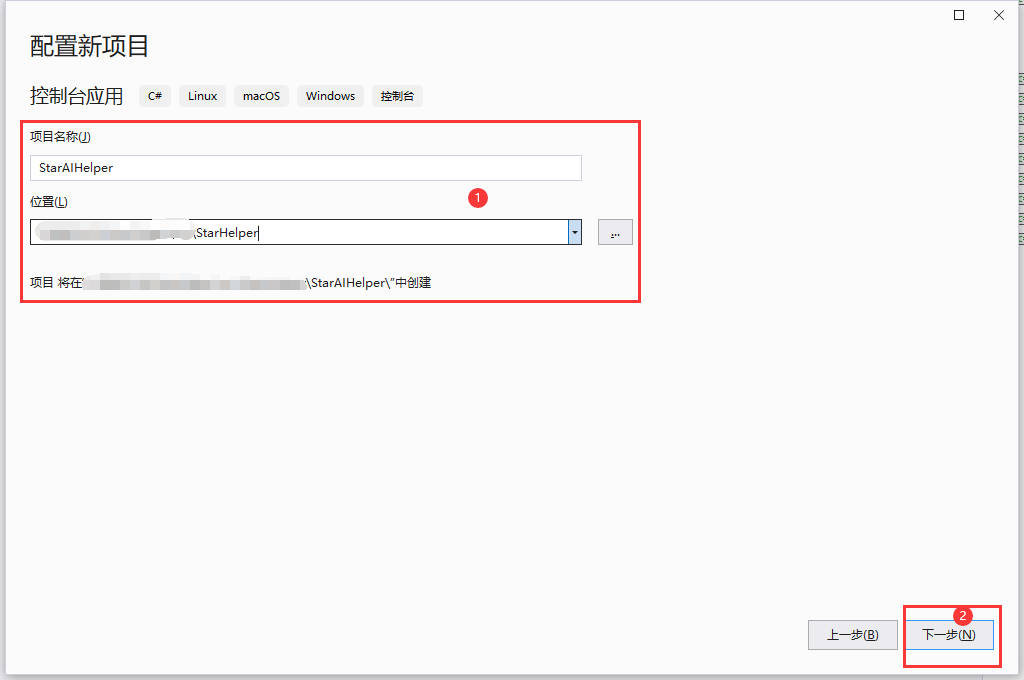The height and width of the screenshot is (680, 1024).
Task: Maximize the configure project dialog window
Action: click(x=959, y=15)
